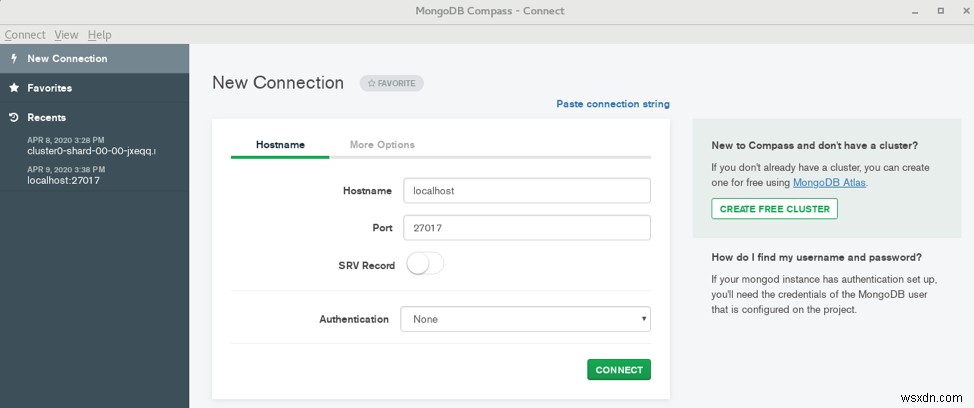
Task: Open the recent localhost:27017 connection
Action: pyautogui.click(x=63, y=181)
